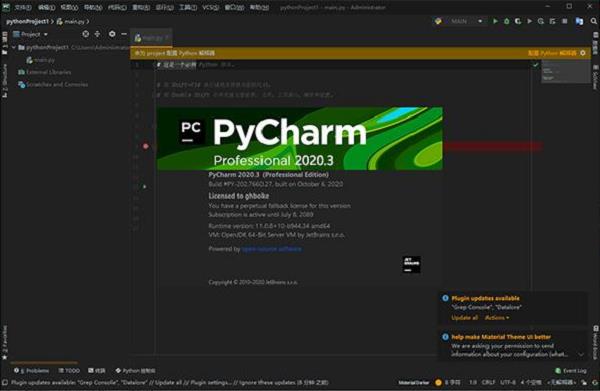Open the SciView side tab on right edge
The width and height of the screenshot is (600, 391).
(x=595, y=77)
